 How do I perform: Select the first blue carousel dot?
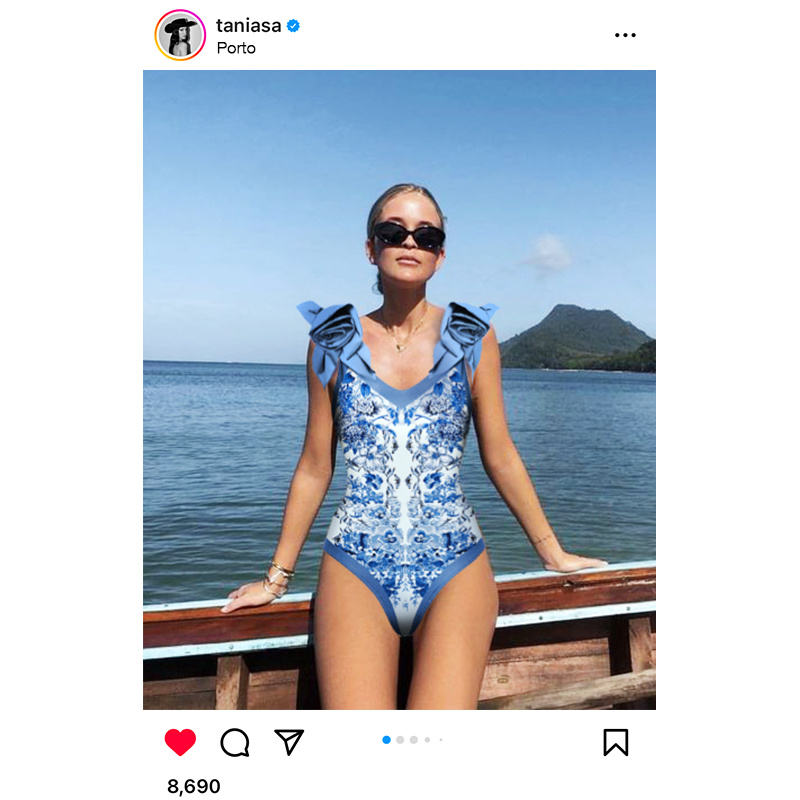click(387, 740)
